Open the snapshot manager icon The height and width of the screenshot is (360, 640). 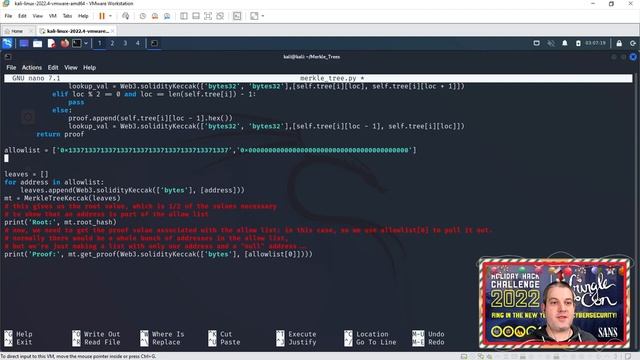(x=167, y=16)
